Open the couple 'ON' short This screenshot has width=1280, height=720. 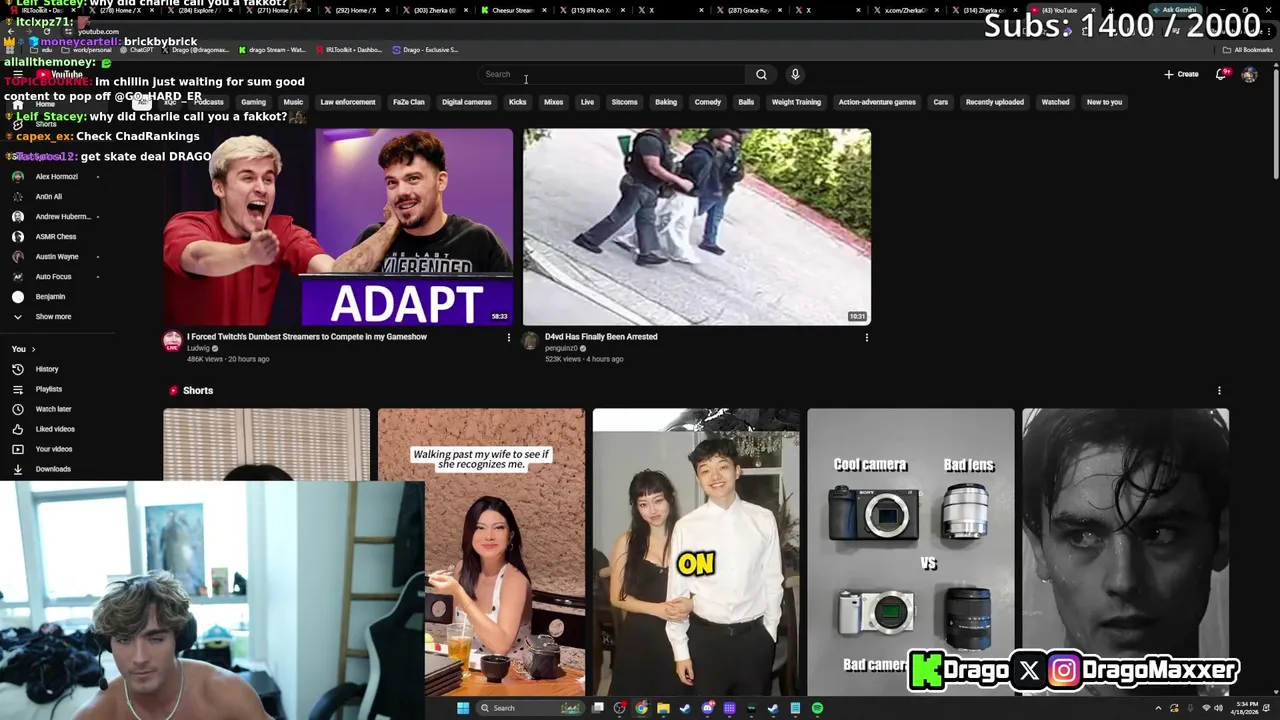coord(696,552)
